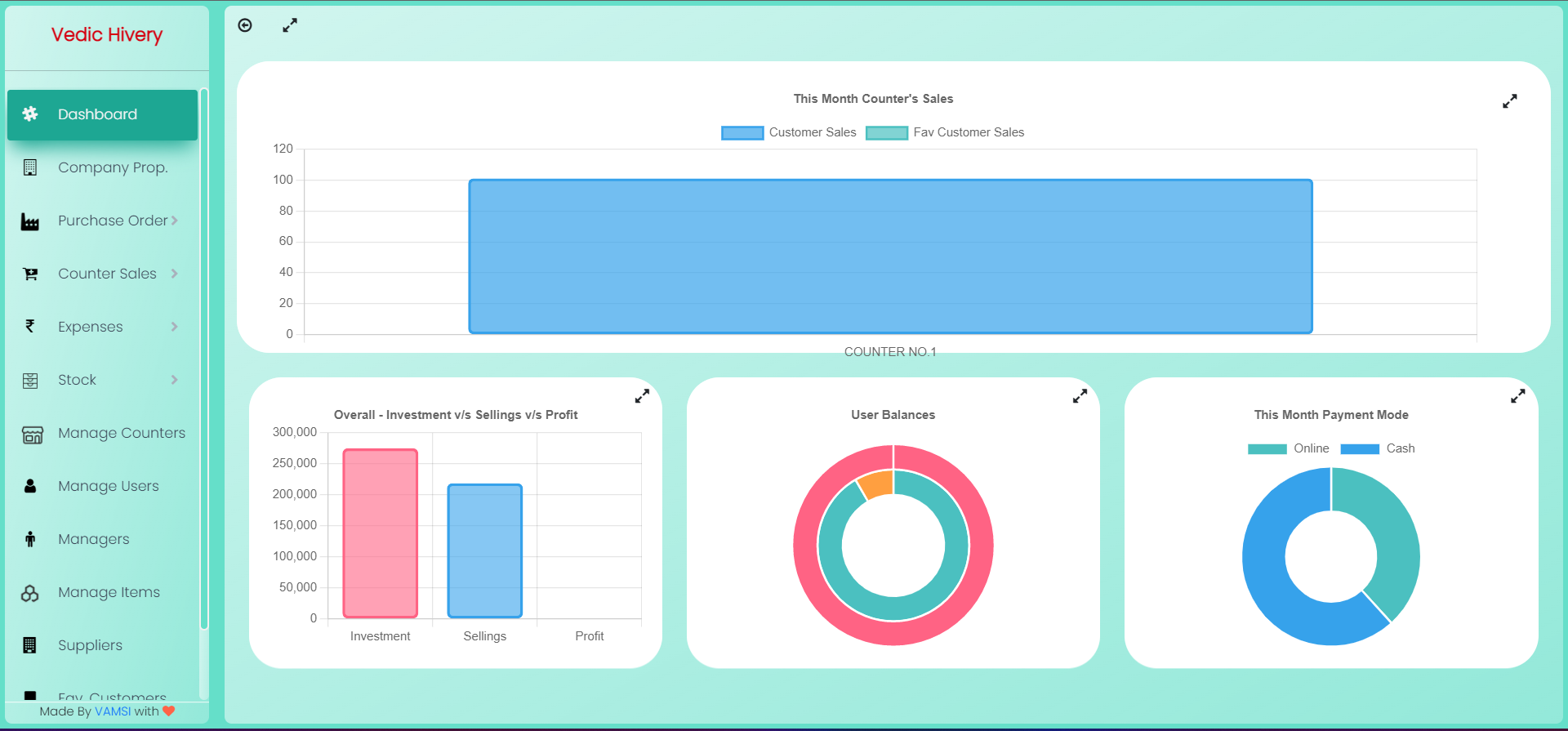Click the VAMSI link in footer
The height and width of the screenshot is (731, 1568).
coord(113,711)
